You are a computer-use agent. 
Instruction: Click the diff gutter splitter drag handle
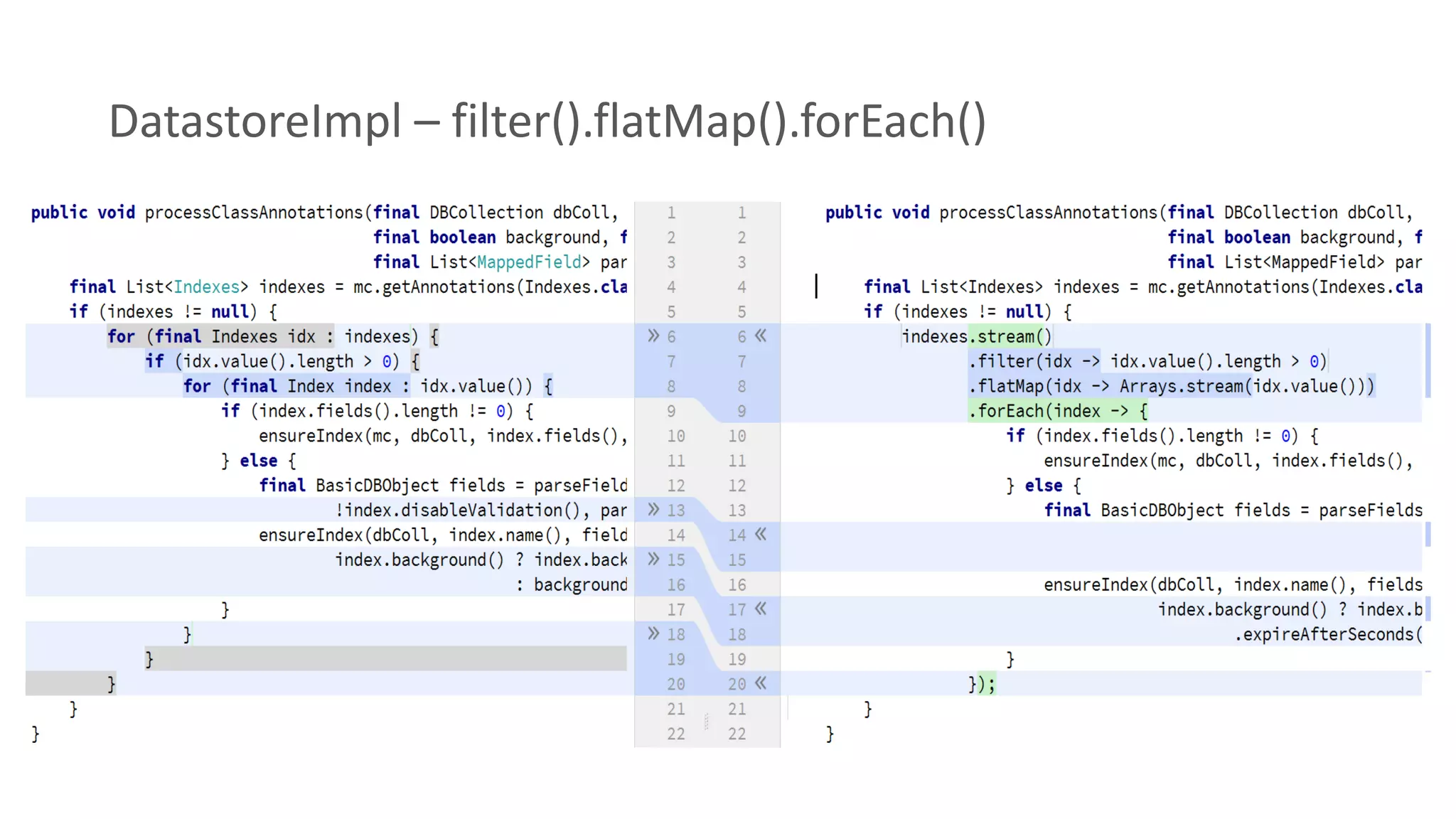(x=706, y=722)
